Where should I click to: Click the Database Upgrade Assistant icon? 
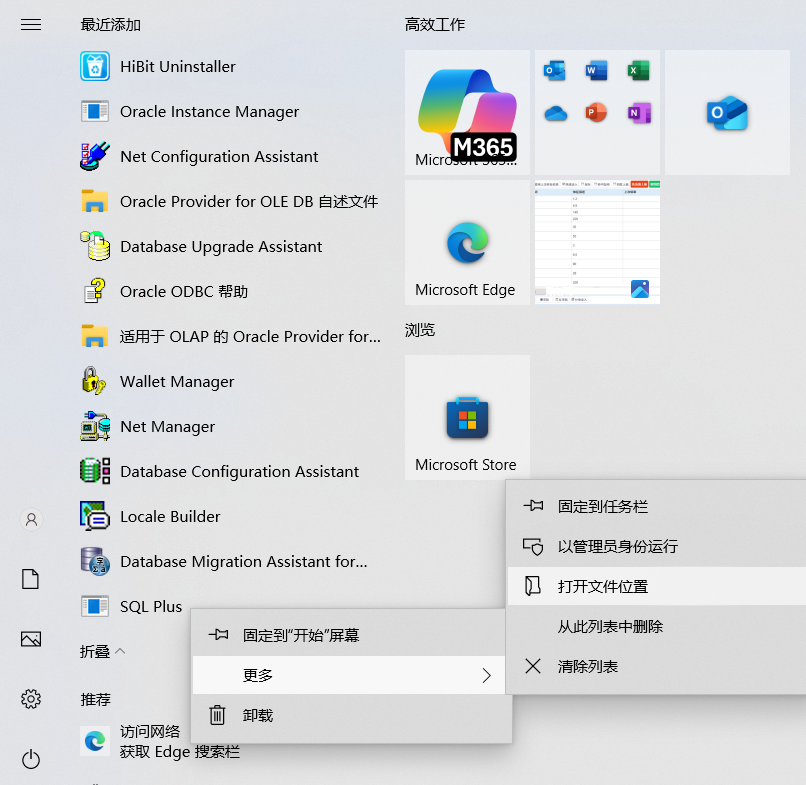point(95,246)
